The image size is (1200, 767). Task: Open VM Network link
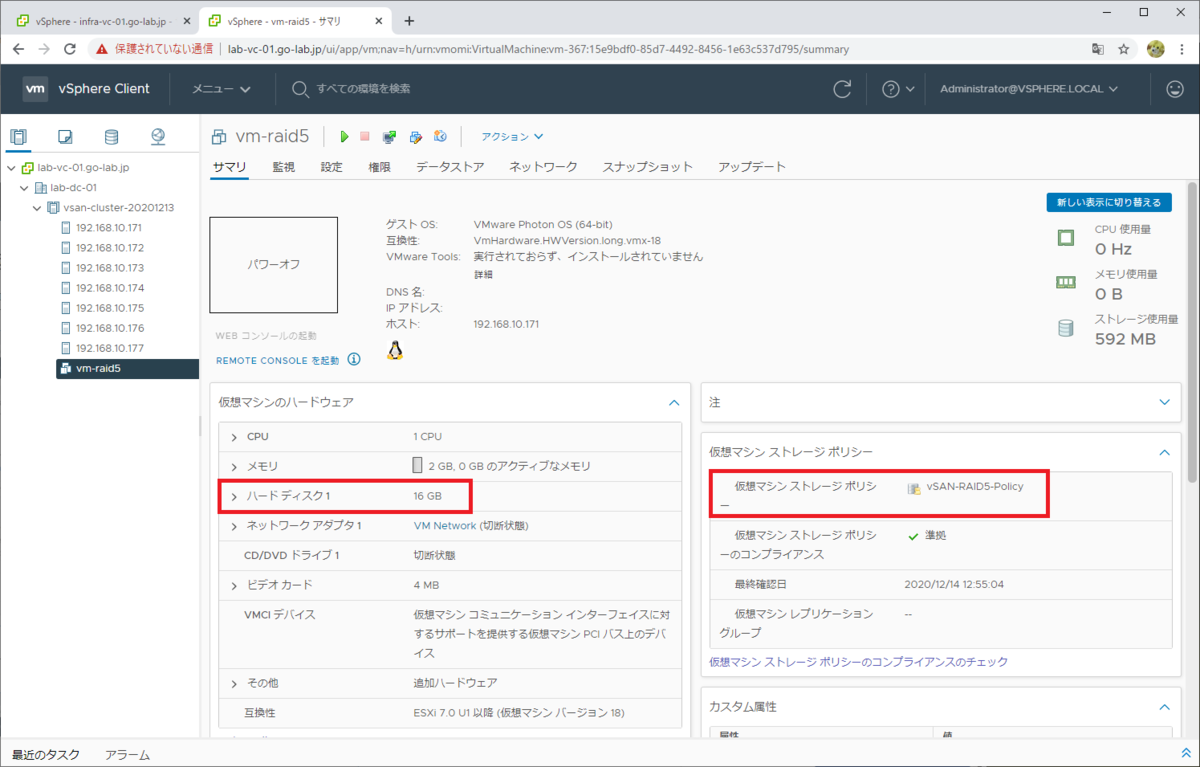pos(445,526)
